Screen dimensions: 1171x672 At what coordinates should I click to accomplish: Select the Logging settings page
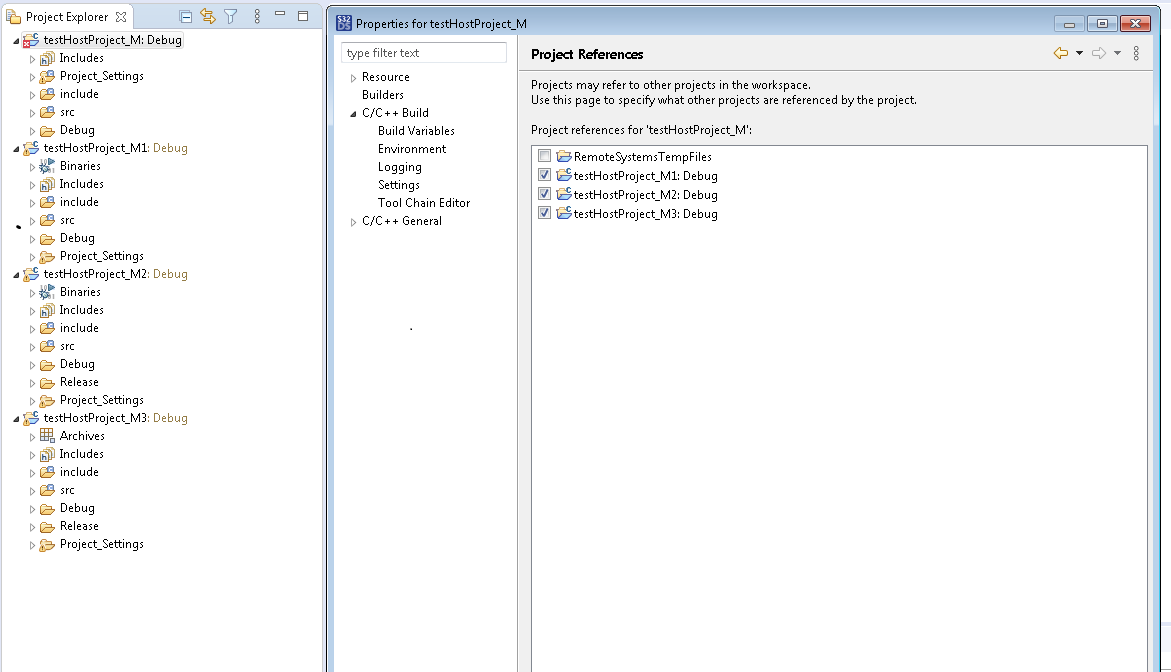click(x=400, y=167)
